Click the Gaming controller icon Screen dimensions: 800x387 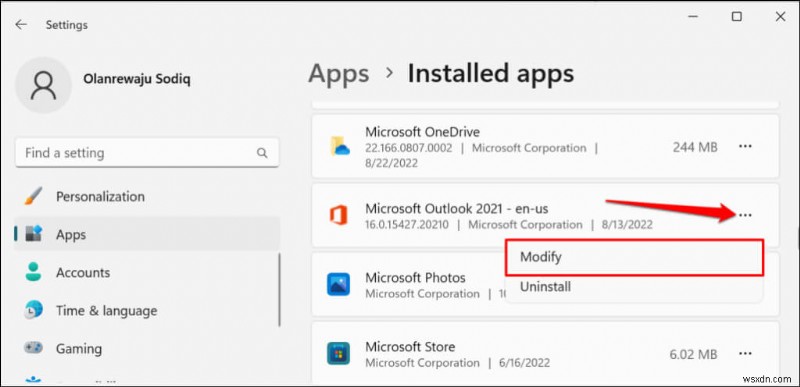pos(34,348)
